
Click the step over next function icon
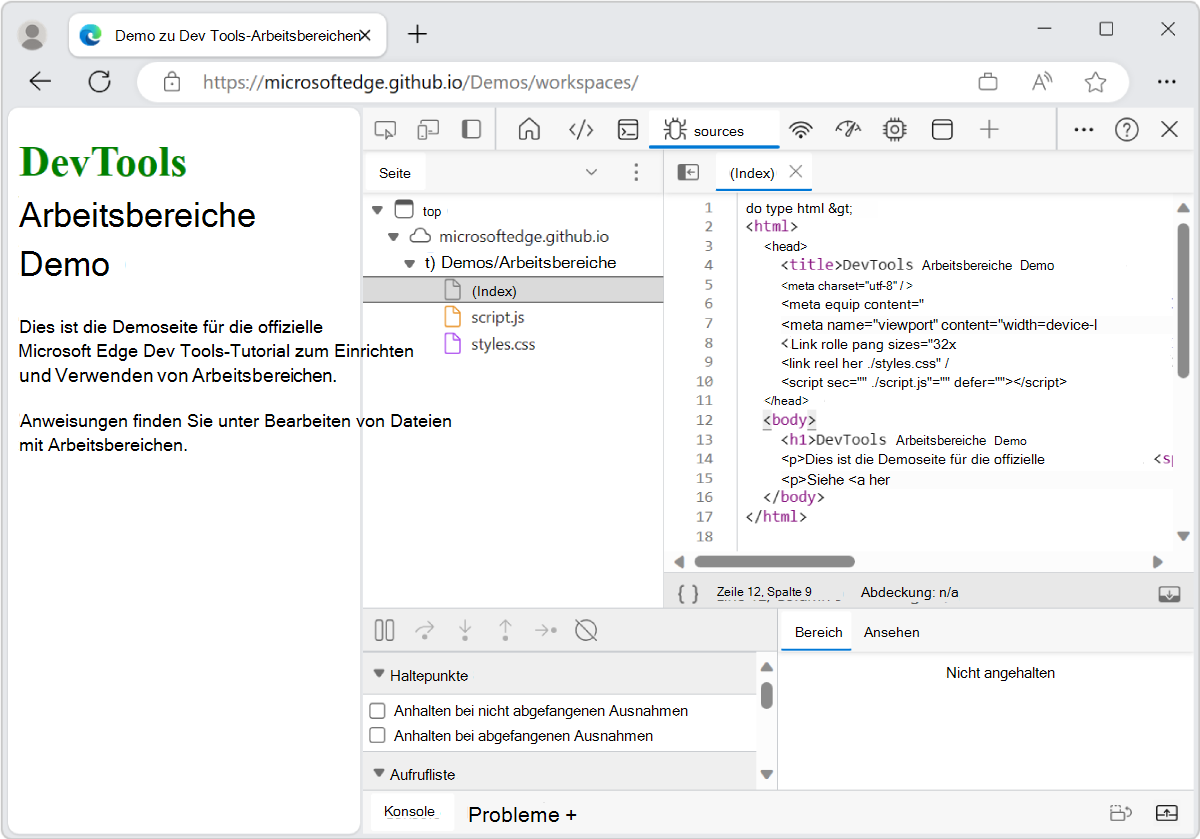point(424,630)
